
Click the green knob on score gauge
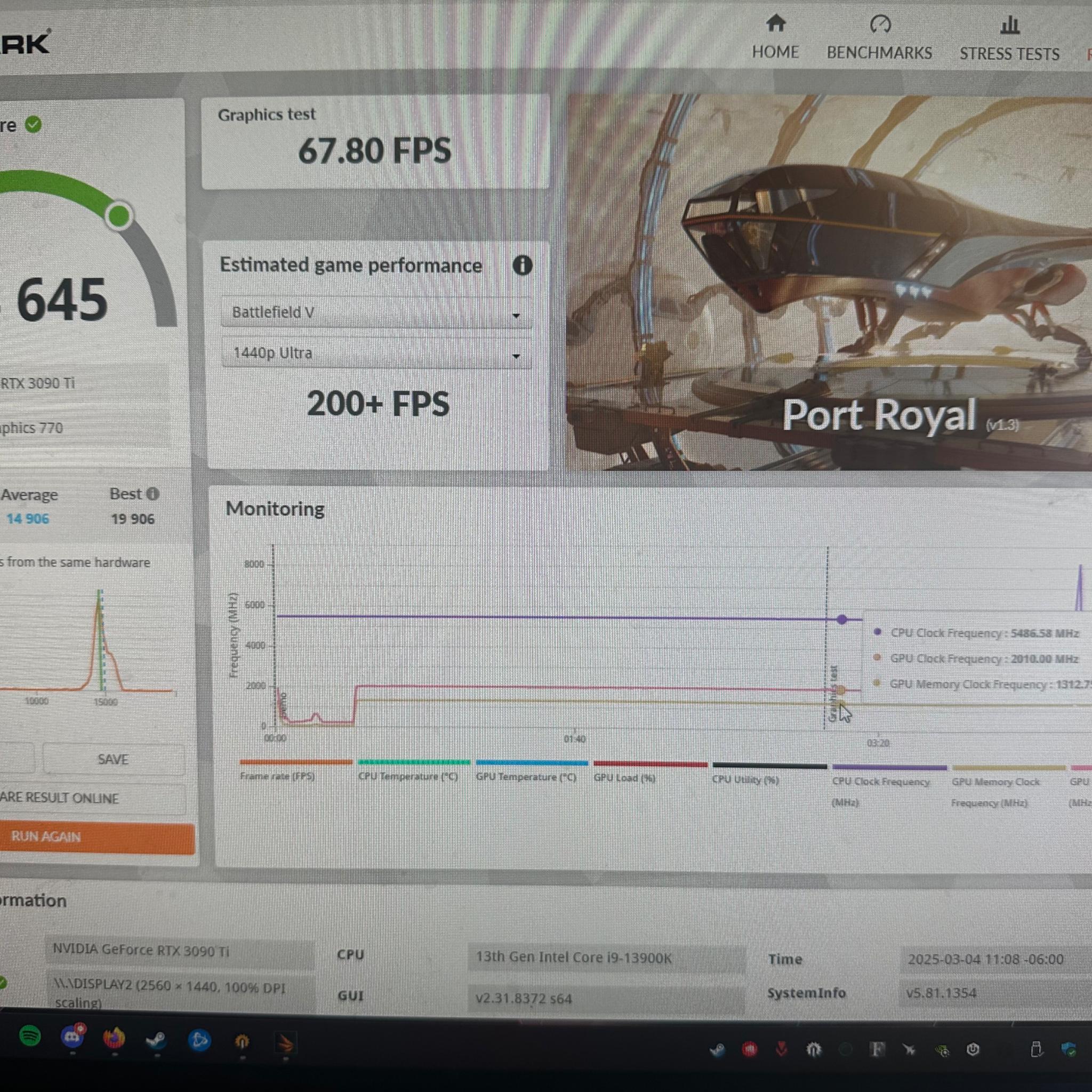tap(119, 215)
